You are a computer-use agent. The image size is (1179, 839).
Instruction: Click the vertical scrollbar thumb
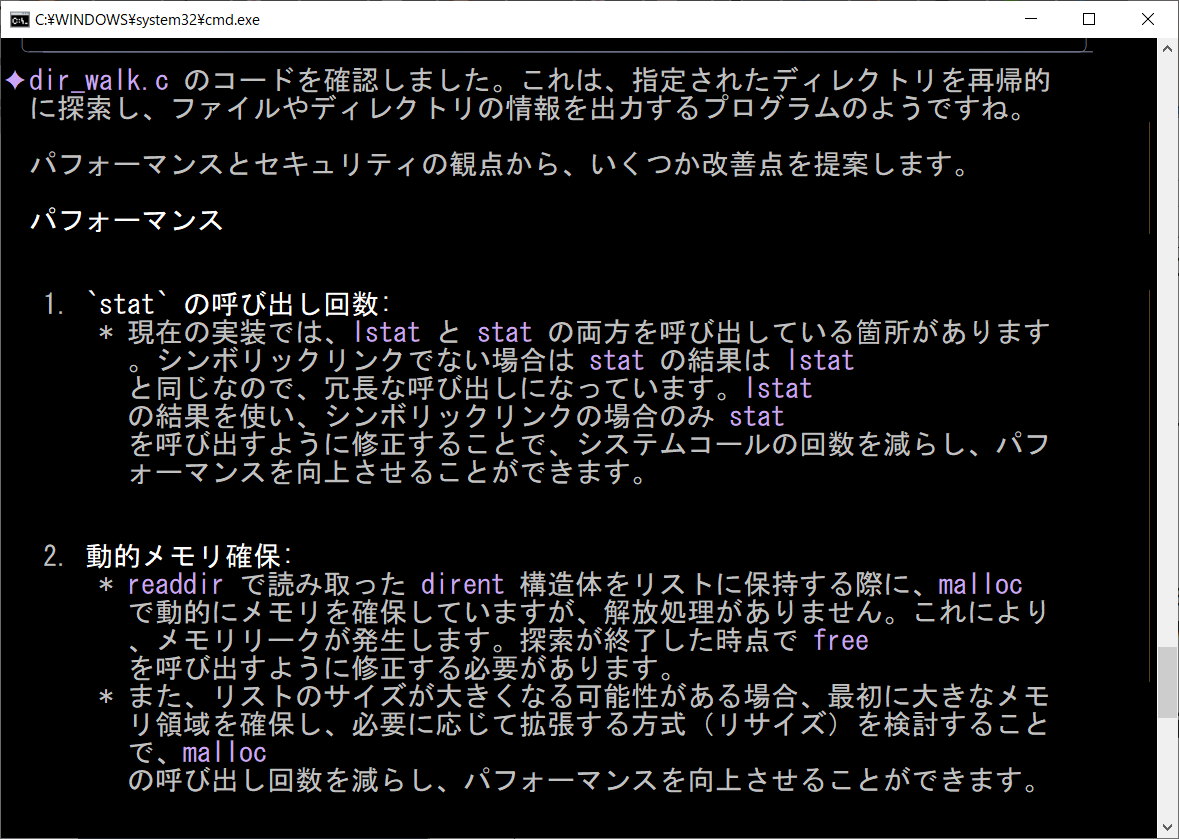pyautogui.click(x=1167, y=681)
